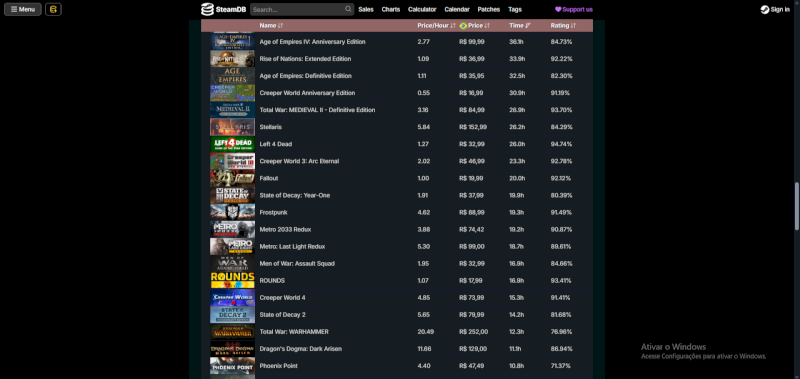This screenshot has width=800, height=379.
Task: Select Dragon's Dogma price R$ 129,00
Action: pyautogui.click(x=473, y=349)
